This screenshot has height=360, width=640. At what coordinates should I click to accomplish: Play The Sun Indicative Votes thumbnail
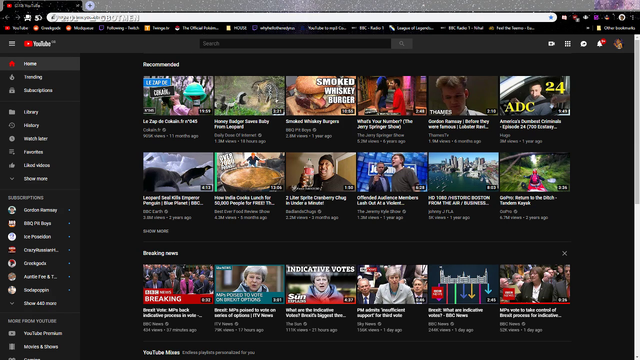coord(321,284)
